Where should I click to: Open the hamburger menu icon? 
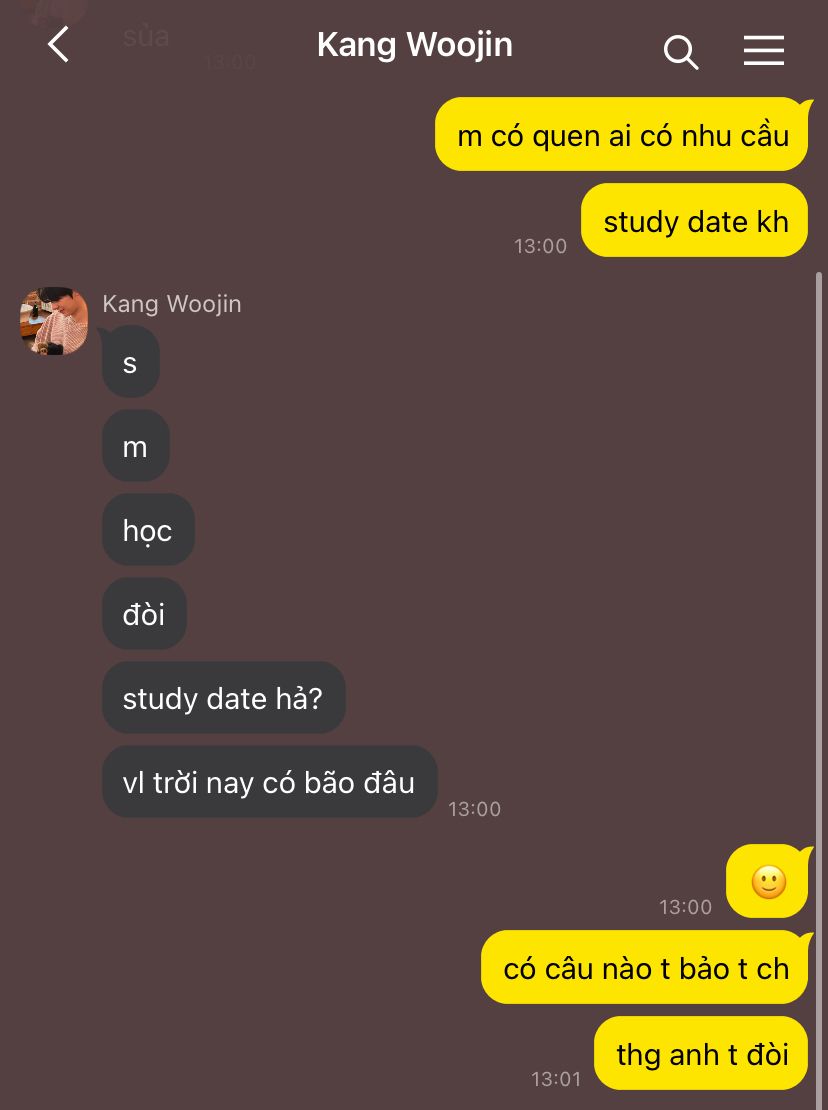click(764, 51)
